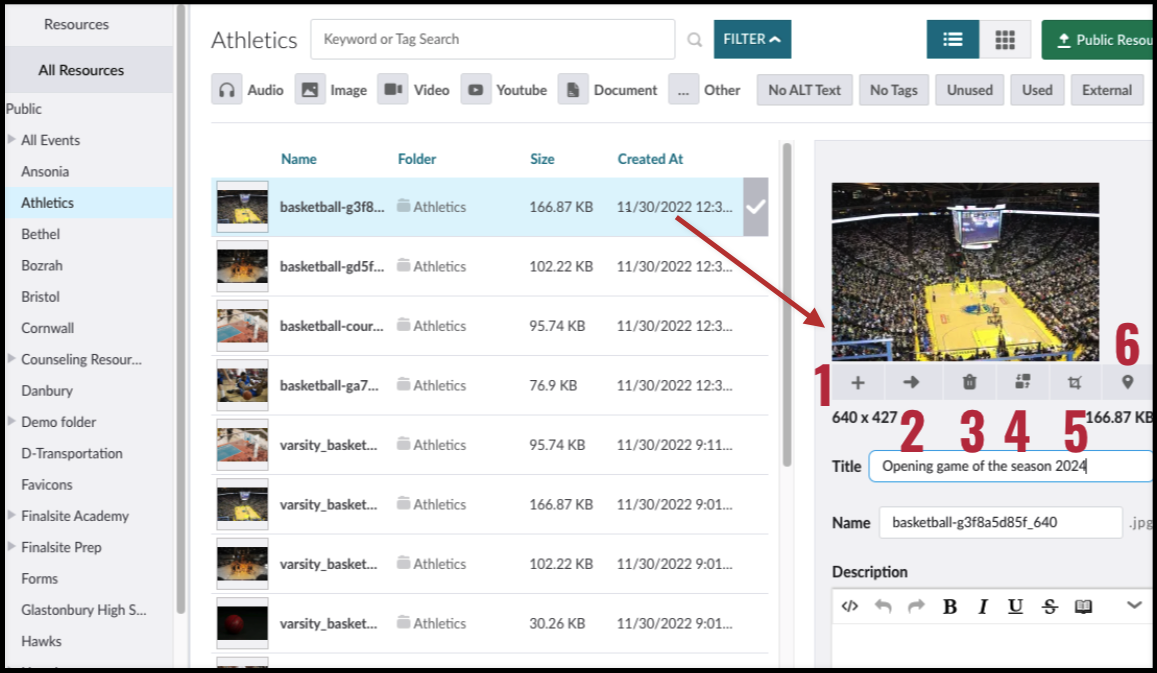Click the trash delete icon
The height and width of the screenshot is (673, 1157).
coord(969,382)
